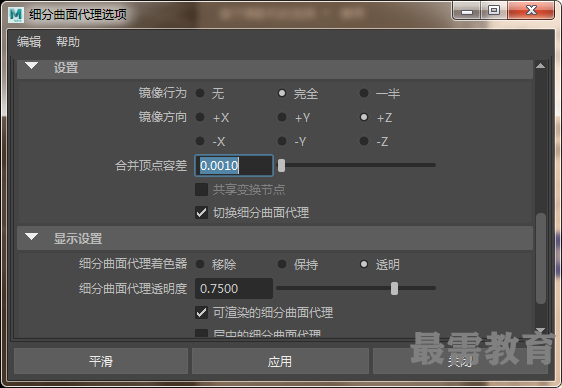Click the 平滑 button
562x388 pixels.
101,361
